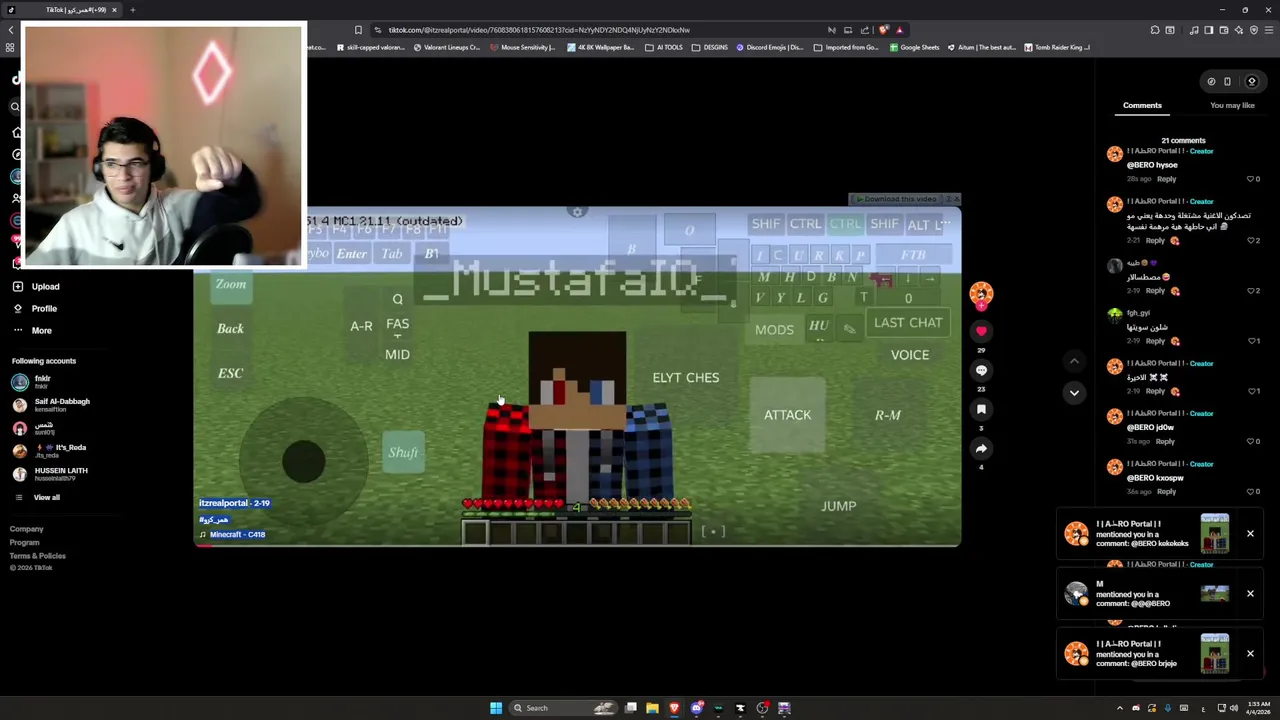1280x720 pixels.
Task: Open the Windows Start menu
Action: [496, 708]
